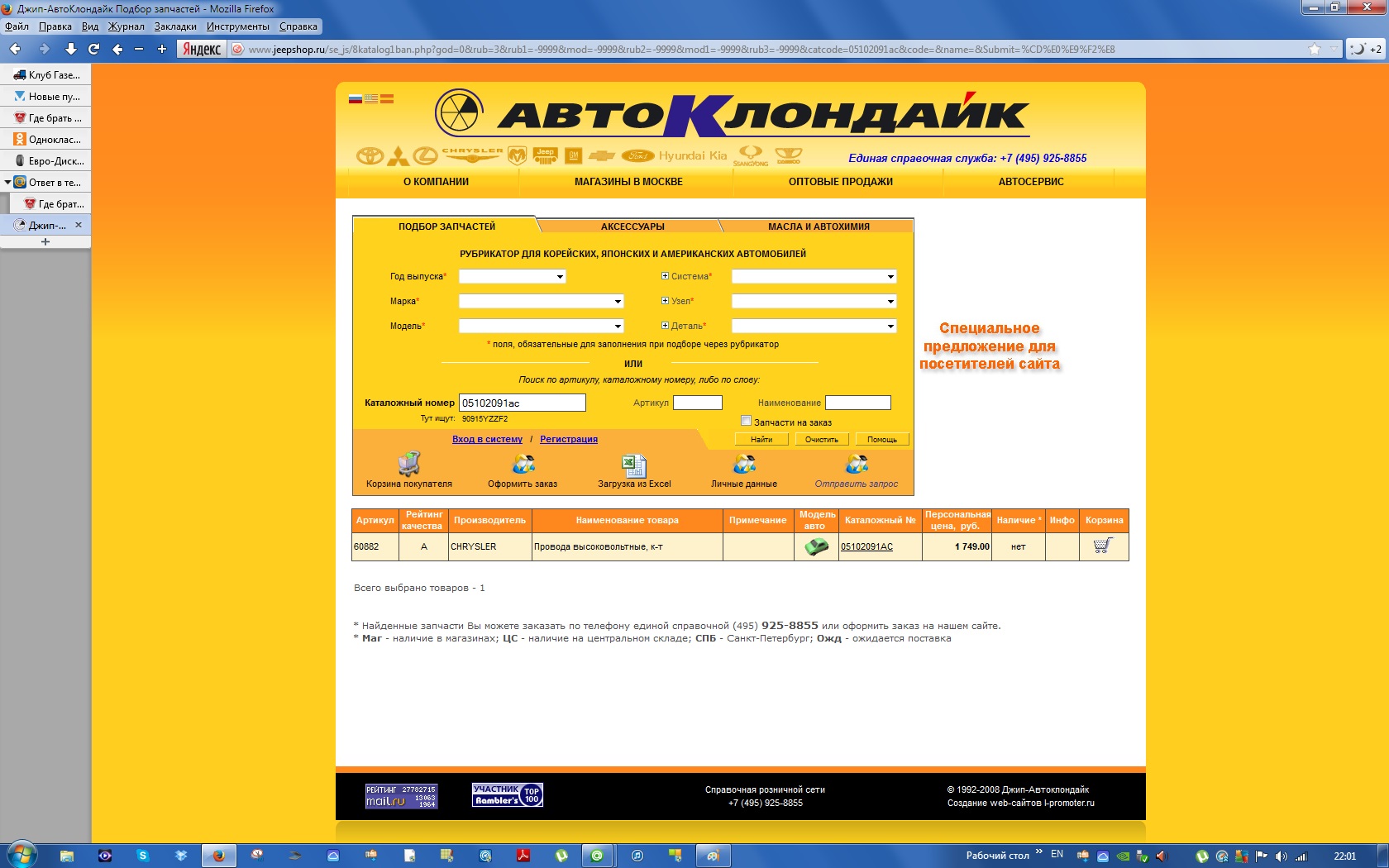Click the Dodge ram logo

pos(518,155)
